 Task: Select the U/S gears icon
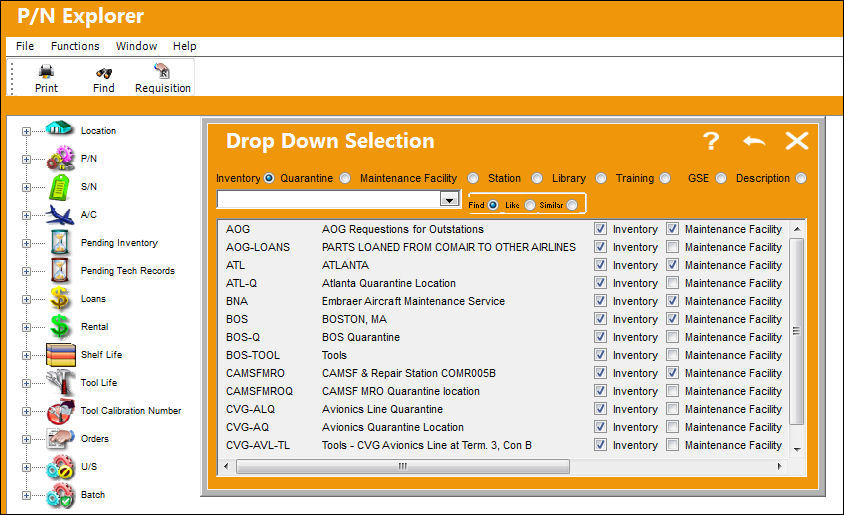pyautogui.click(x=60, y=467)
